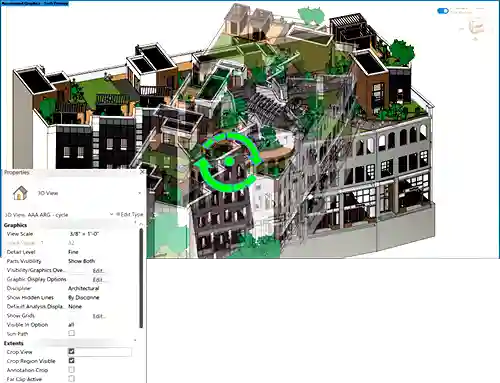Enable the Sun Path checkbox
Screen dimensions: 500x383
click(x=71, y=333)
